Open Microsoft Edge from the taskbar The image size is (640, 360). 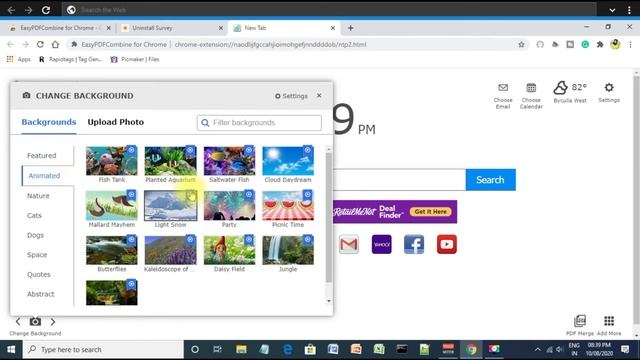pos(287,350)
